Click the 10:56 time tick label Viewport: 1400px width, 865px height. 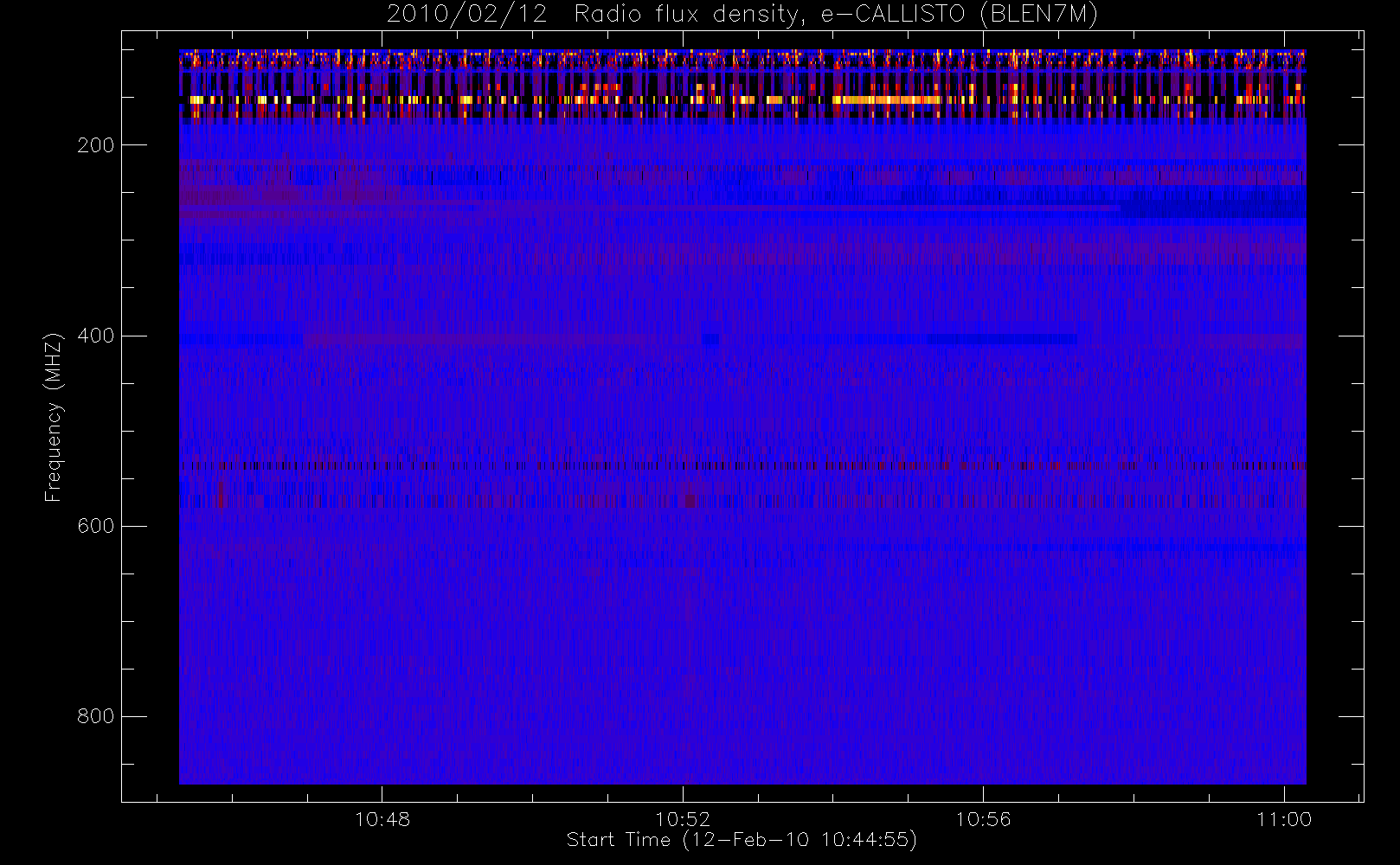point(983,819)
